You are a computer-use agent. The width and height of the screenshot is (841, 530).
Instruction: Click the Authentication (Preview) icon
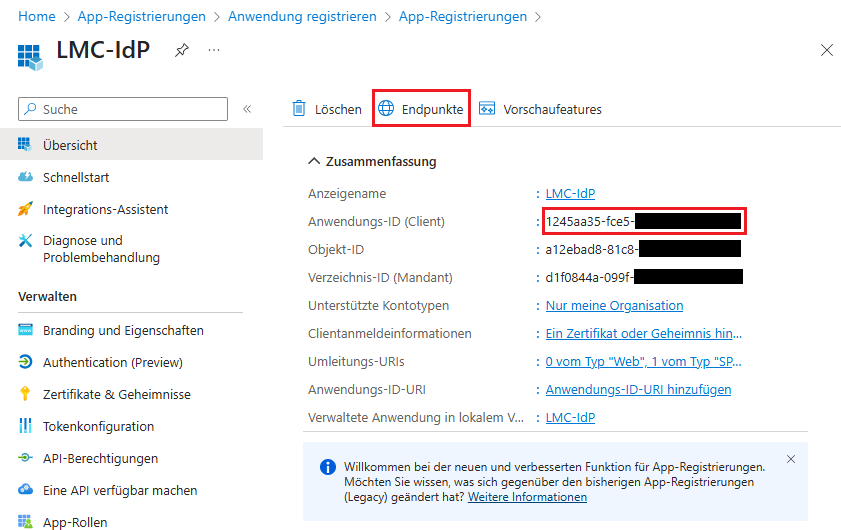(26, 362)
